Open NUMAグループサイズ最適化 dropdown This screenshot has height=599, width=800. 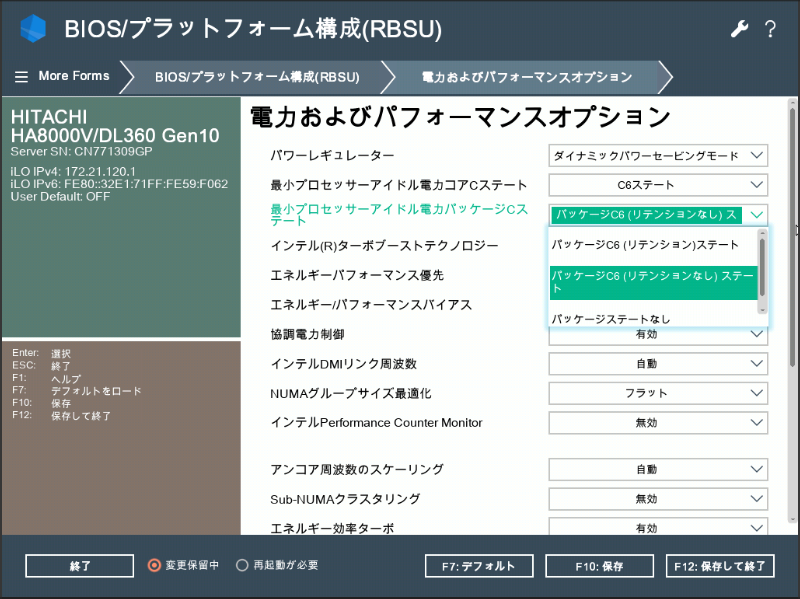pyautogui.click(x=658, y=393)
